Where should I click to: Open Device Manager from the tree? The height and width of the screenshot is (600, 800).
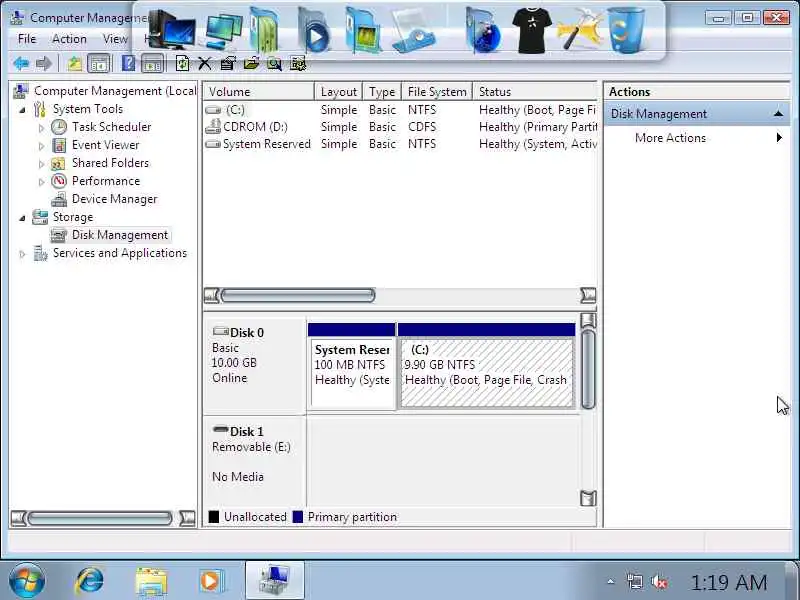click(114, 199)
